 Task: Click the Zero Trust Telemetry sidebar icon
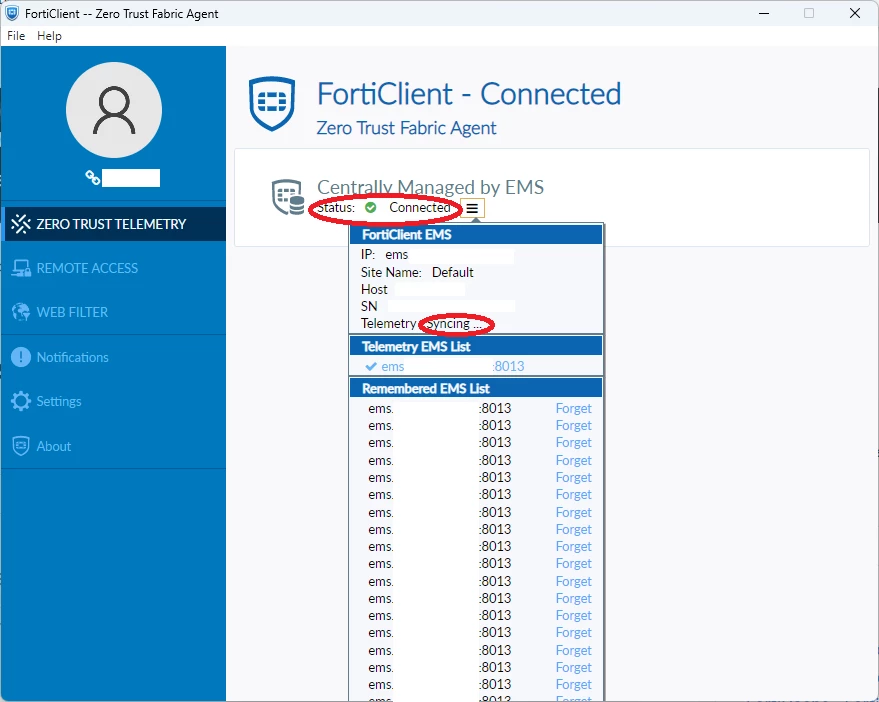[x=21, y=224]
